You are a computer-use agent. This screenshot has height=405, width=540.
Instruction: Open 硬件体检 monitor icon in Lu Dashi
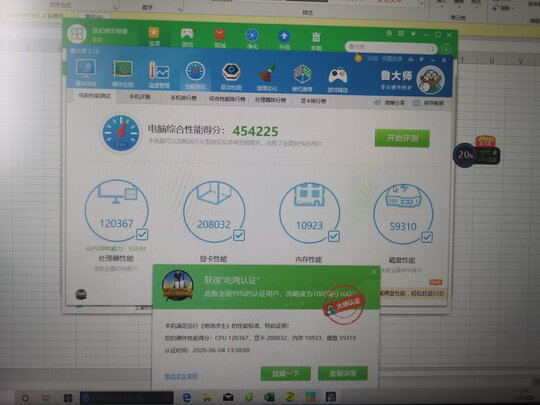(85, 69)
